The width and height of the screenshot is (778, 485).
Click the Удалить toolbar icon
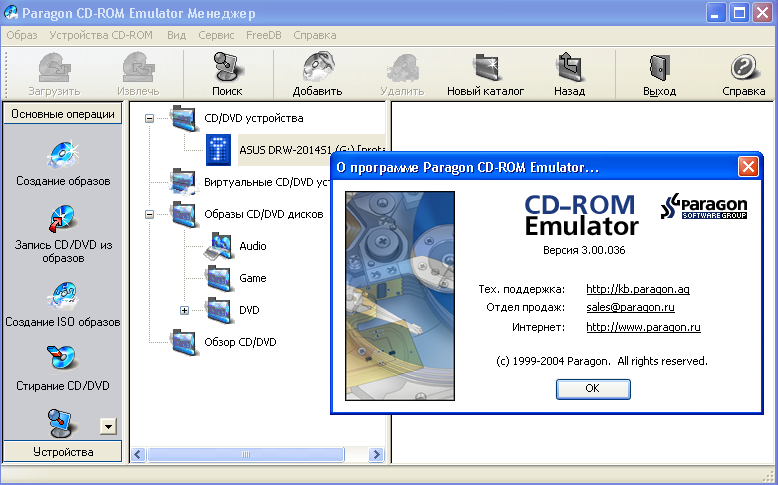pos(402,68)
